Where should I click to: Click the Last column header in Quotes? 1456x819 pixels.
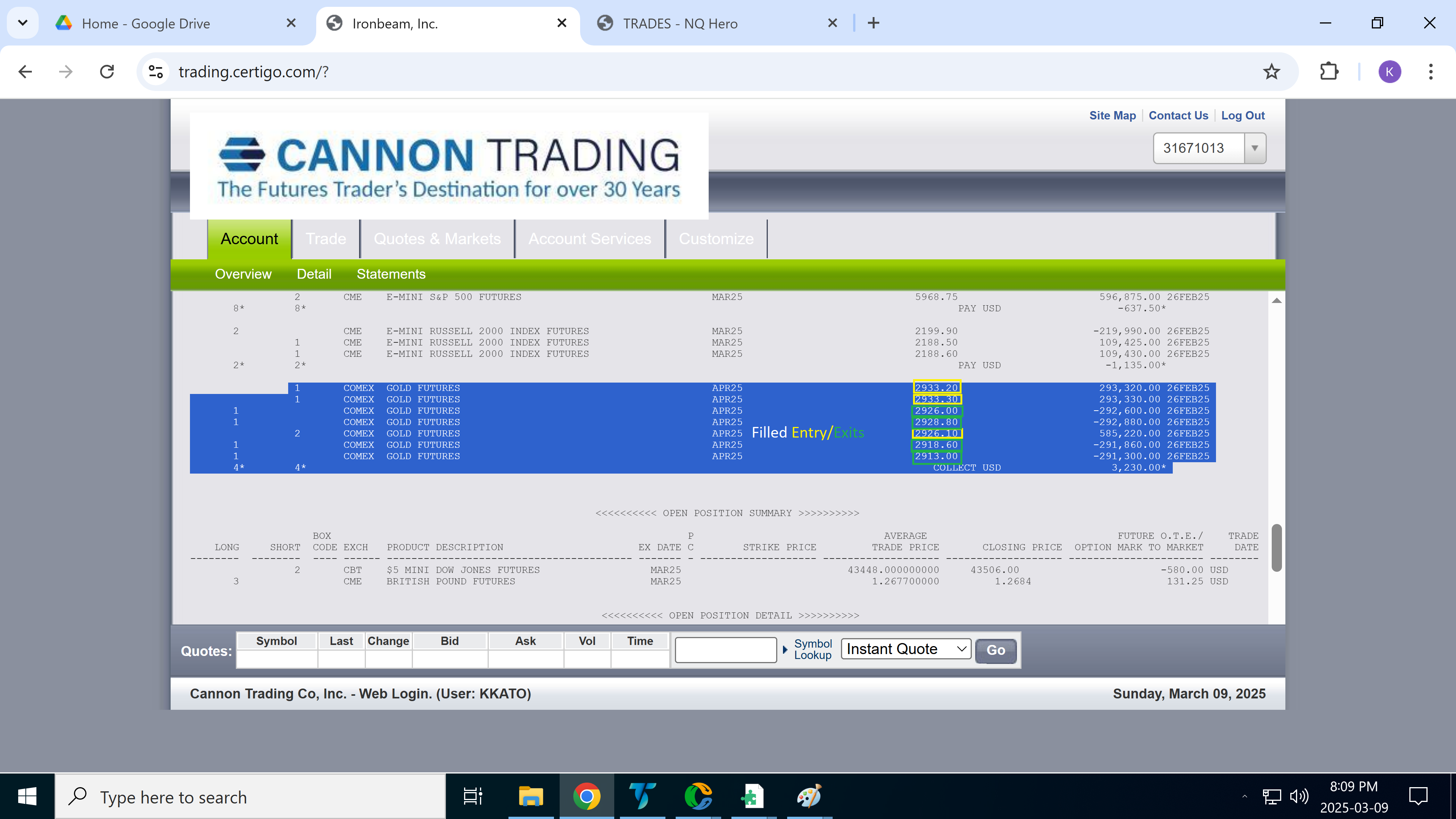point(341,641)
